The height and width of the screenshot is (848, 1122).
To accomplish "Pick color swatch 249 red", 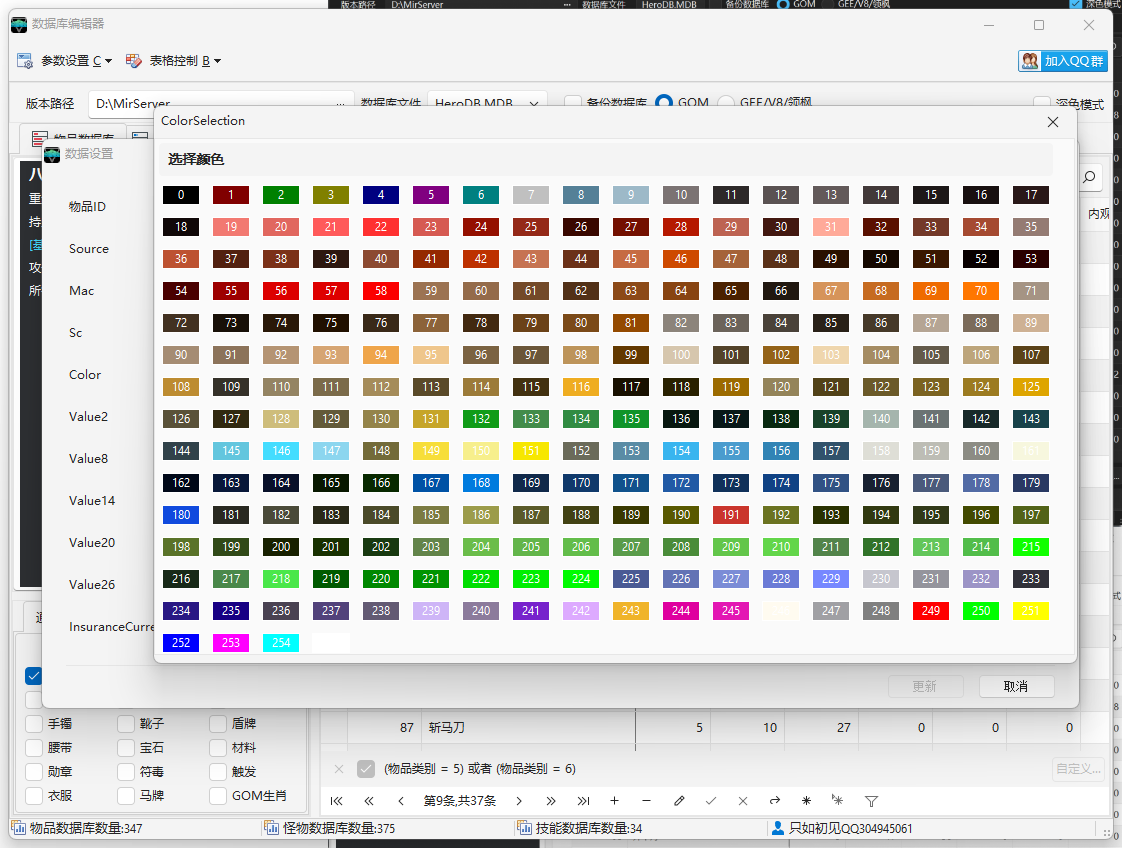I will [931, 610].
